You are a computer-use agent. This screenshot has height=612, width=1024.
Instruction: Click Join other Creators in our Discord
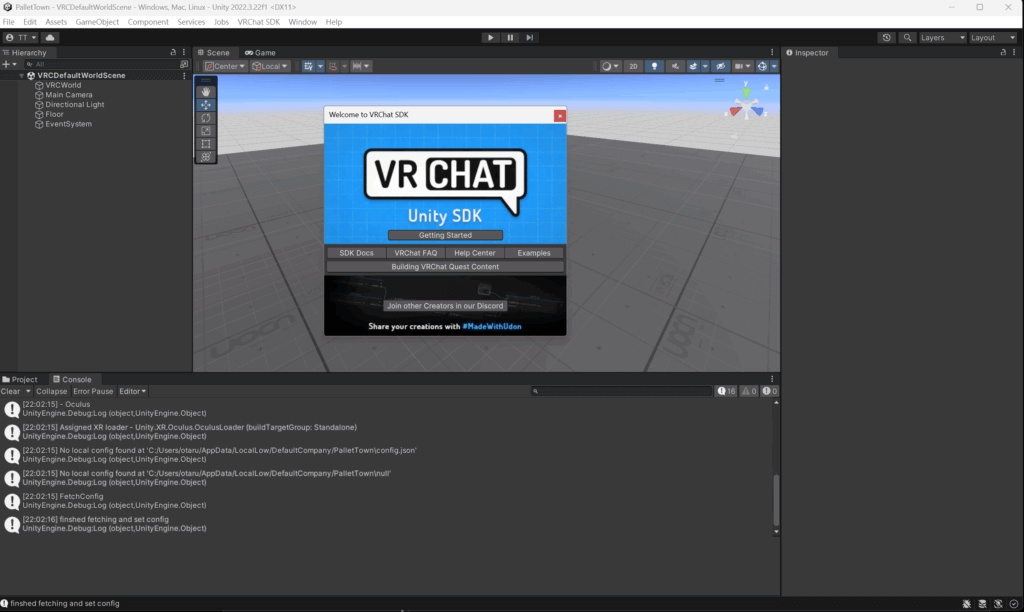(x=445, y=305)
